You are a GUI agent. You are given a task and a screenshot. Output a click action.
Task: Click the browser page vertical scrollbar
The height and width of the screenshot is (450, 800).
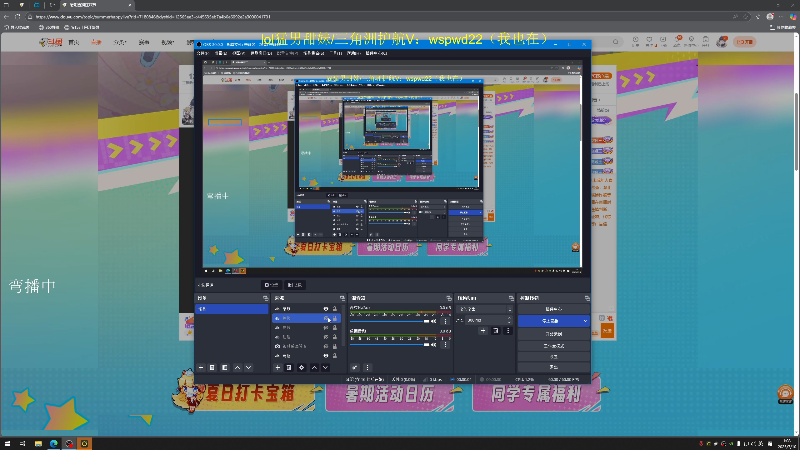[797, 133]
